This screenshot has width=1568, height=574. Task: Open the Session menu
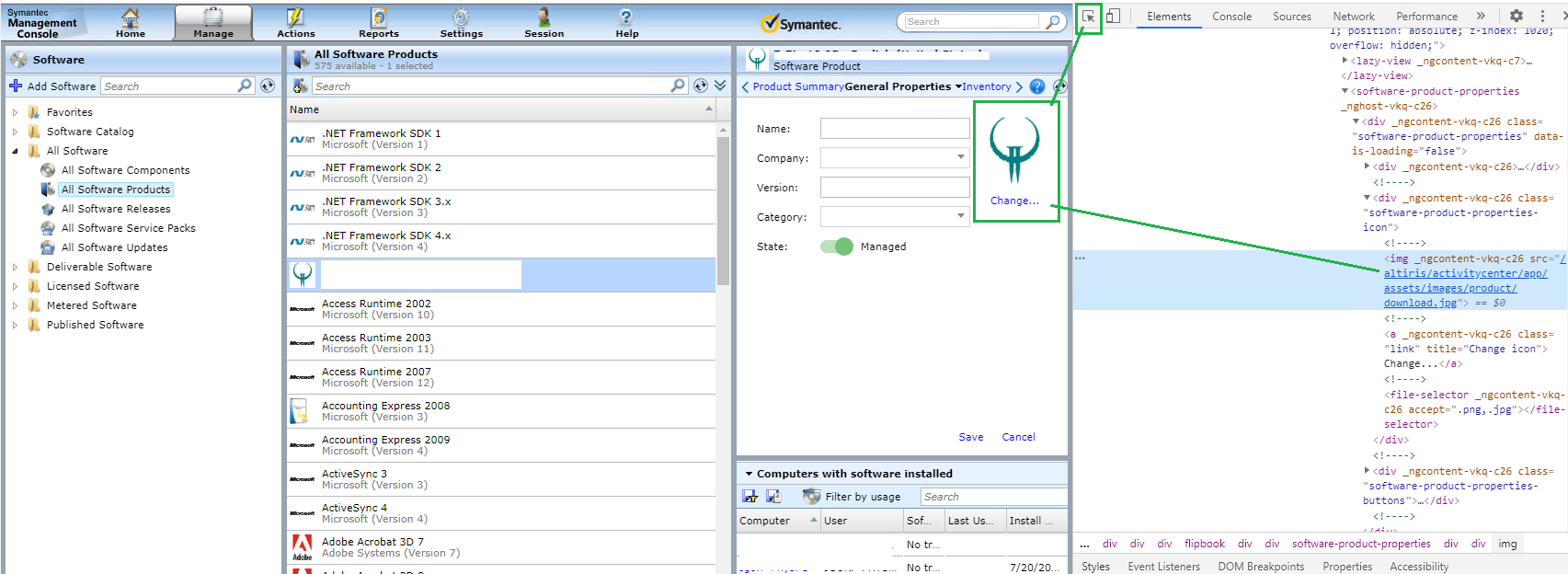[x=544, y=23]
